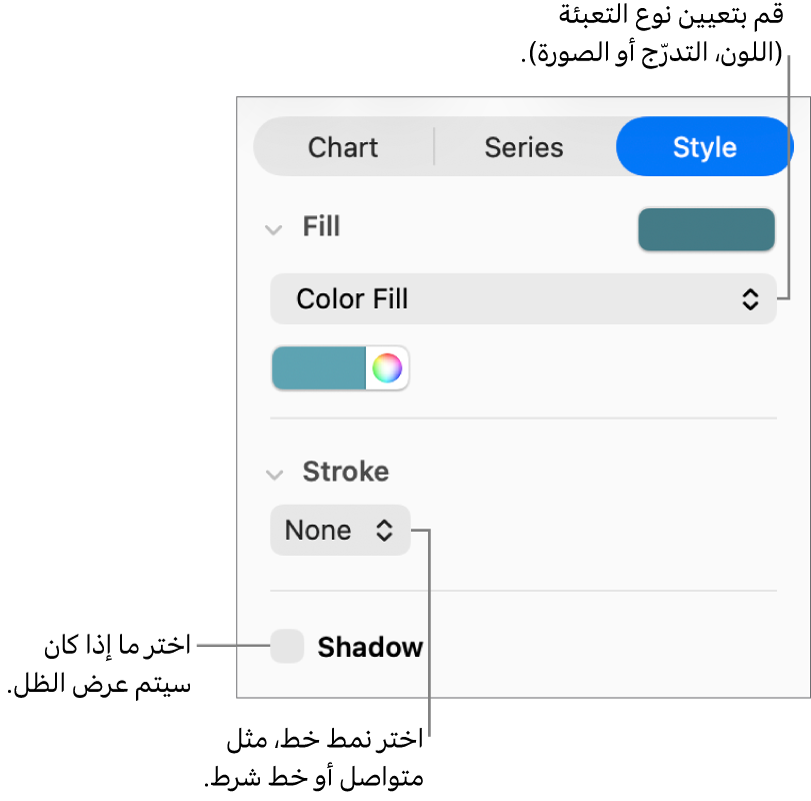Viewport: 811px width, 801px height.
Task: Open the dark teal fill style preview
Action: click(706, 229)
